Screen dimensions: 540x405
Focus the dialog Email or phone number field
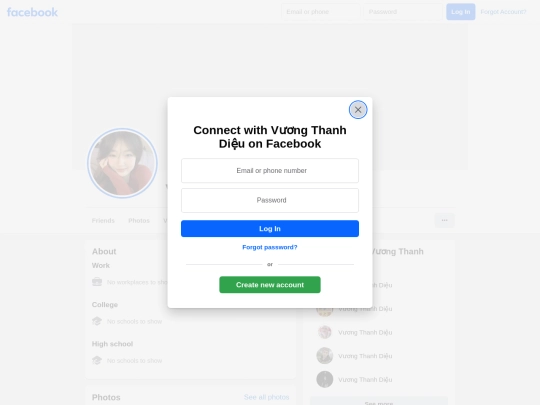(270, 170)
